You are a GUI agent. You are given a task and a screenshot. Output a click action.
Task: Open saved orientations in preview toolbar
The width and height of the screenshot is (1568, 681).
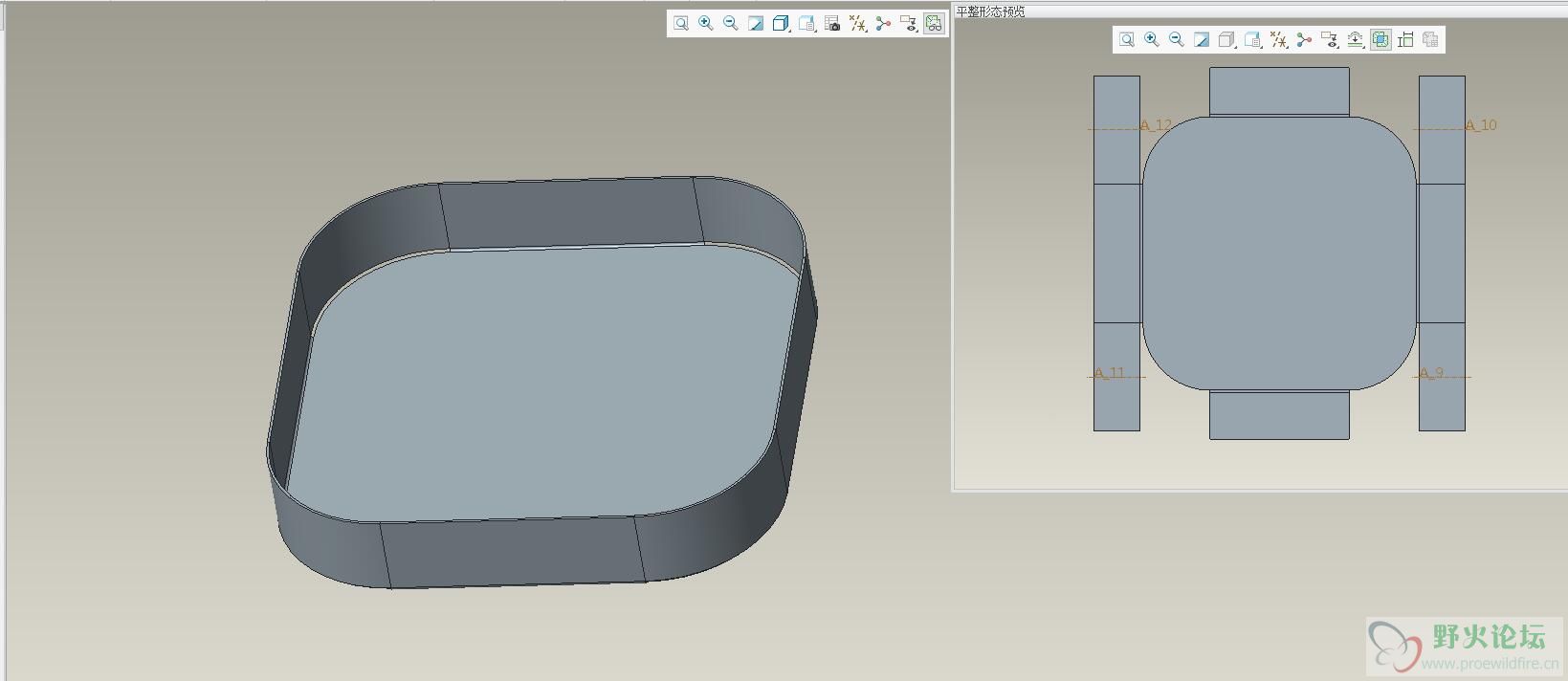pos(1253,39)
